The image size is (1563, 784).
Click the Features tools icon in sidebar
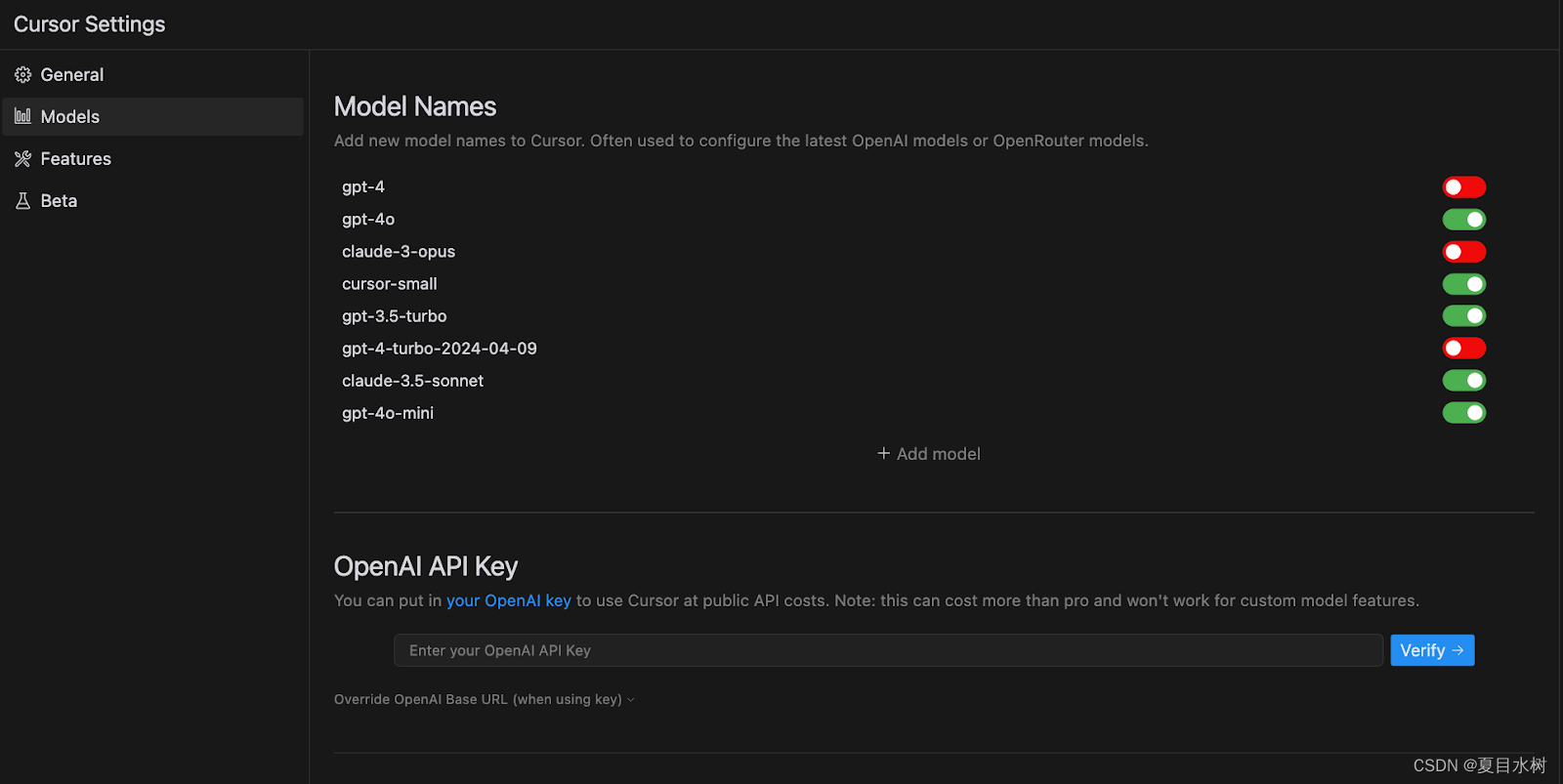(x=22, y=158)
